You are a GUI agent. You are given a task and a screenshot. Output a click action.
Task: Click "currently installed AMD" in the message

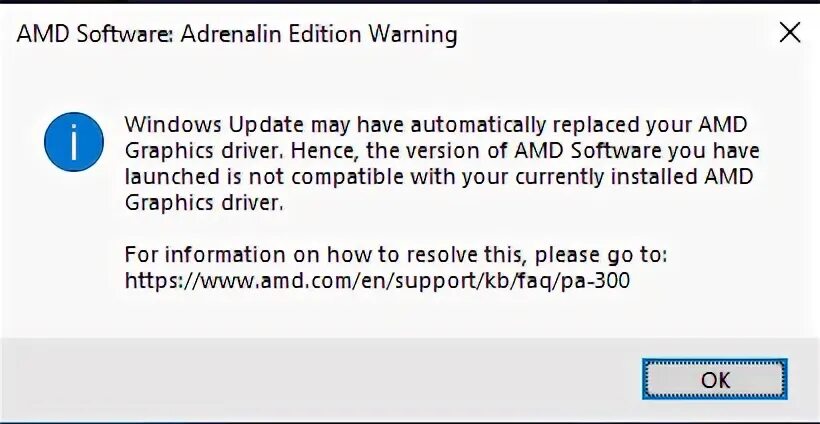[x=655, y=178]
